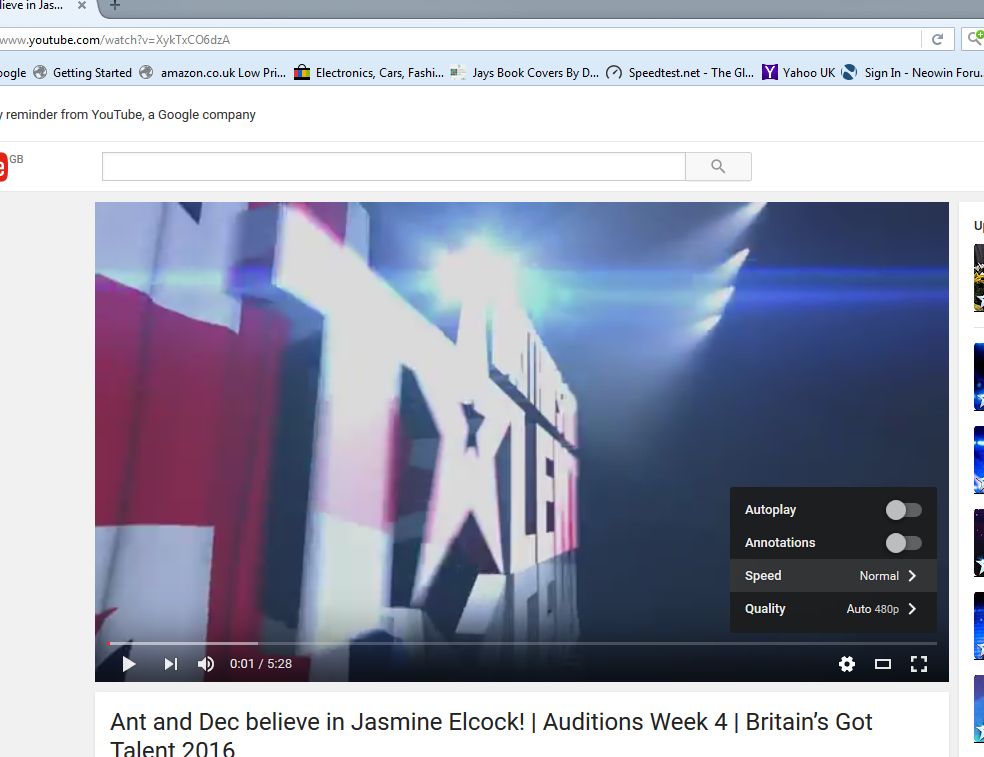Play the video with the play button

click(129, 664)
